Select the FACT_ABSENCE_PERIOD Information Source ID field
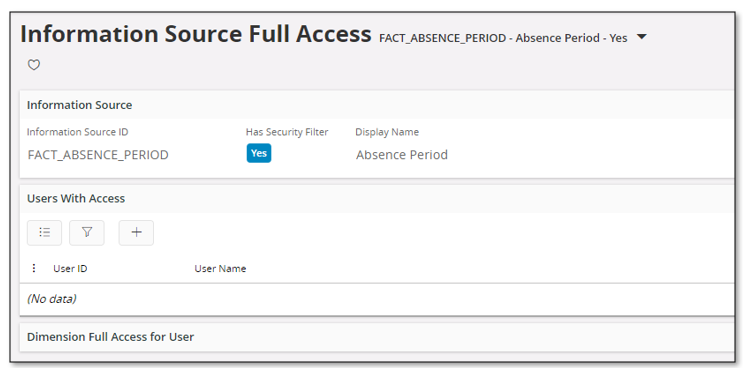 98,155
